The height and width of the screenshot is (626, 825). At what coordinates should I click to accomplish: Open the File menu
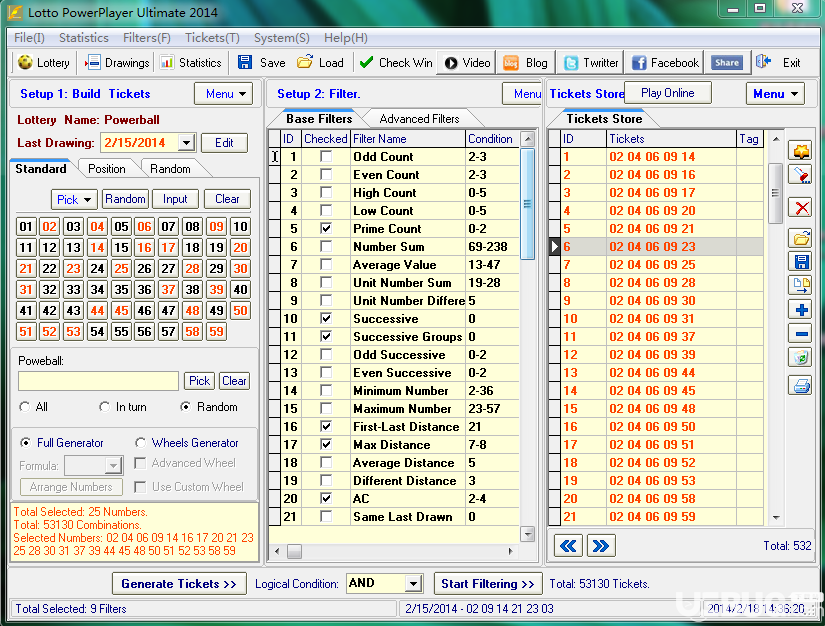[x=29, y=38]
